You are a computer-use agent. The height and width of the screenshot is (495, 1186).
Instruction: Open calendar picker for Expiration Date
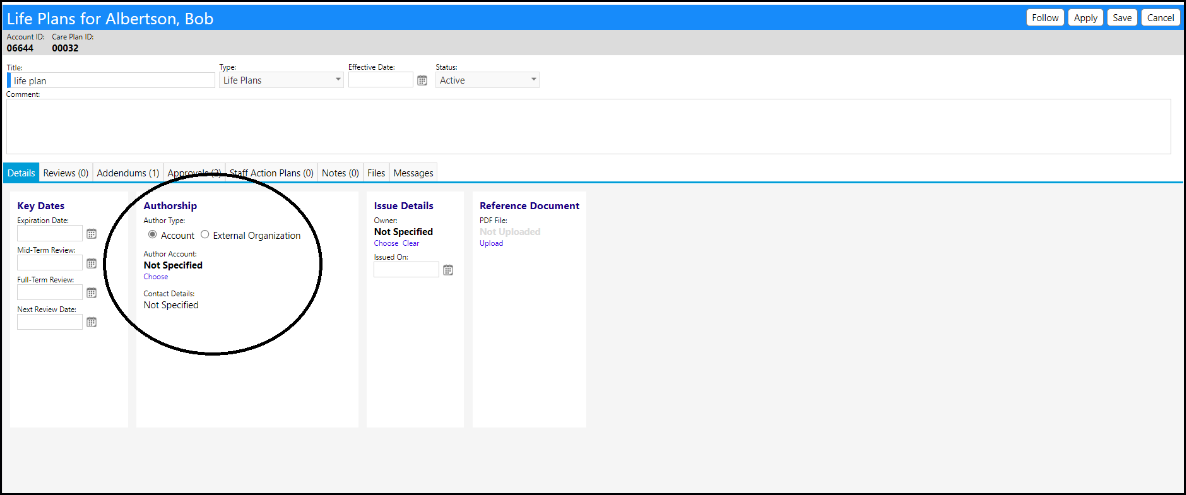click(92, 234)
